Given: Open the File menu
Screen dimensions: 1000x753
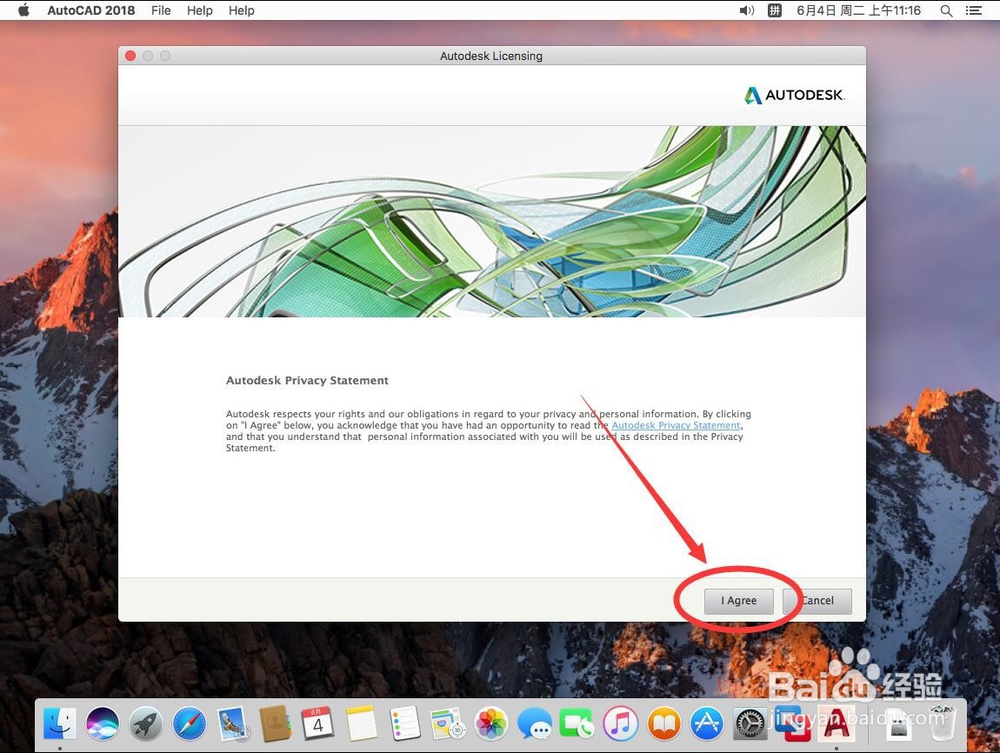Looking at the screenshot, I should click(x=161, y=10).
